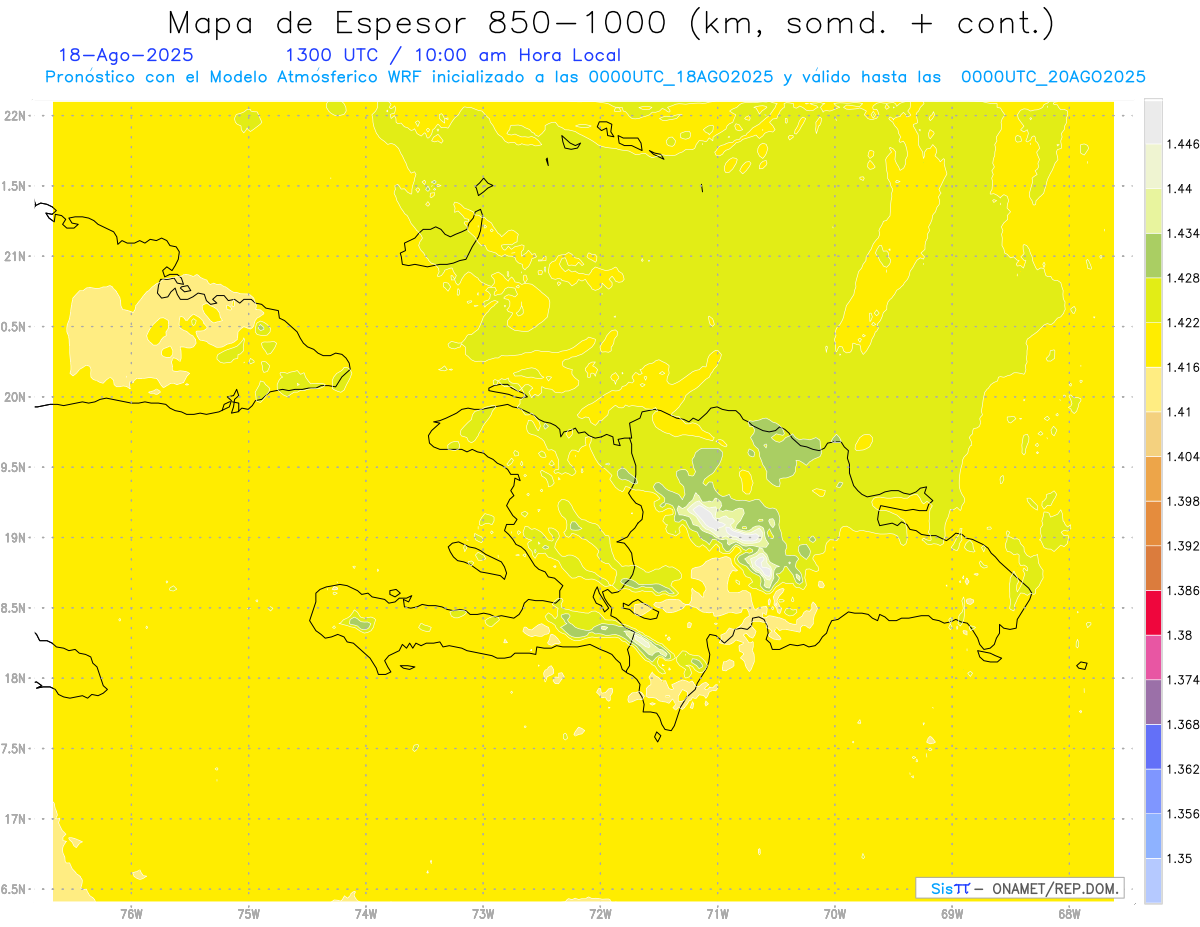The width and height of the screenshot is (1200, 927).
Task: Click the tan legend swatch between 1.404 and 1.41
Action: (x=1153, y=434)
